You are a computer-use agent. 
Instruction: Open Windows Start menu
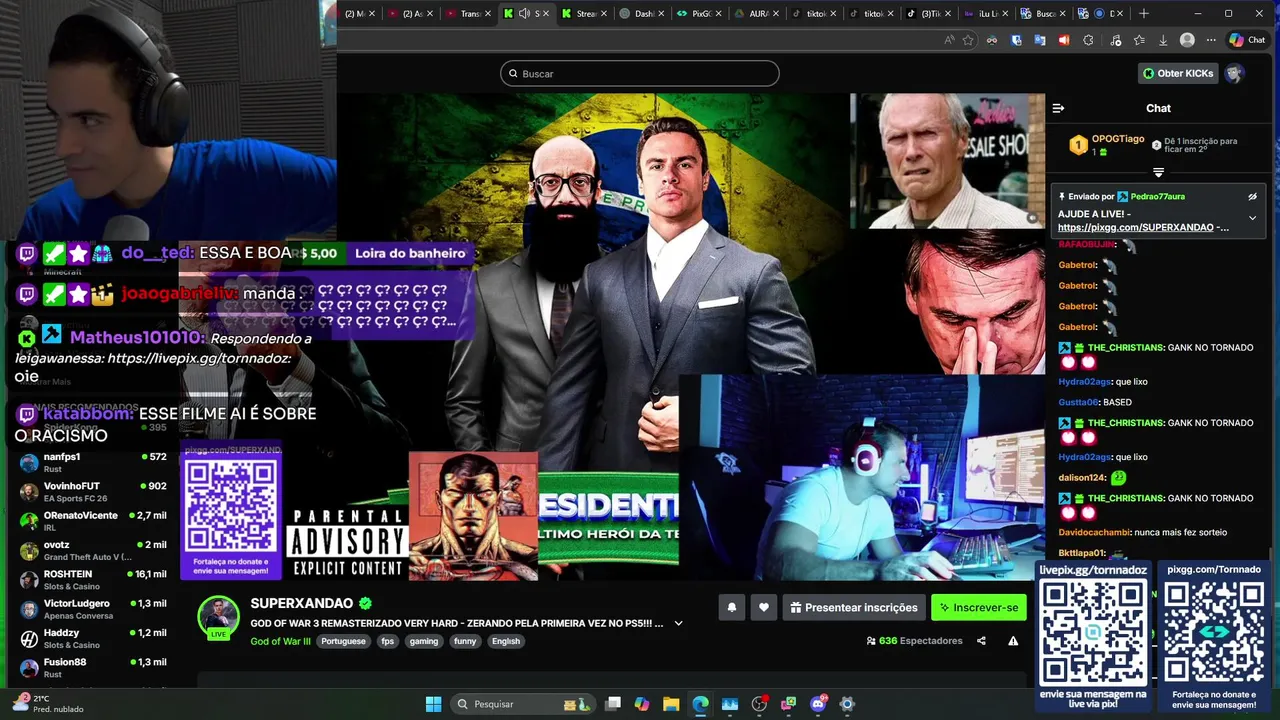(x=433, y=704)
